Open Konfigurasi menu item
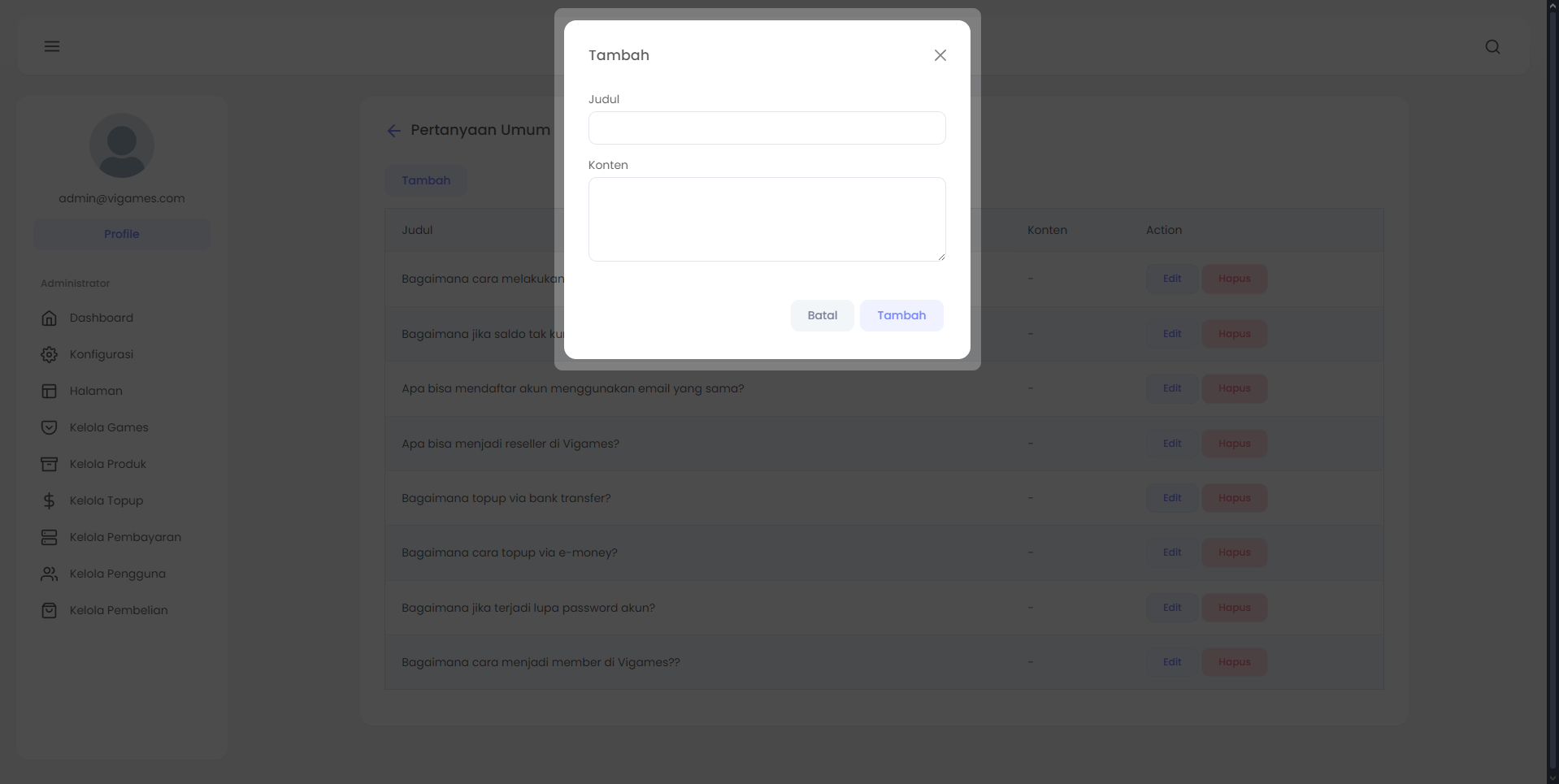1559x784 pixels. (x=102, y=354)
